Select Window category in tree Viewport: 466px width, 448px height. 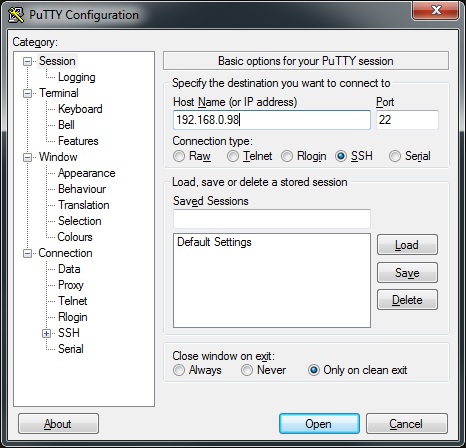pos(58,157)
